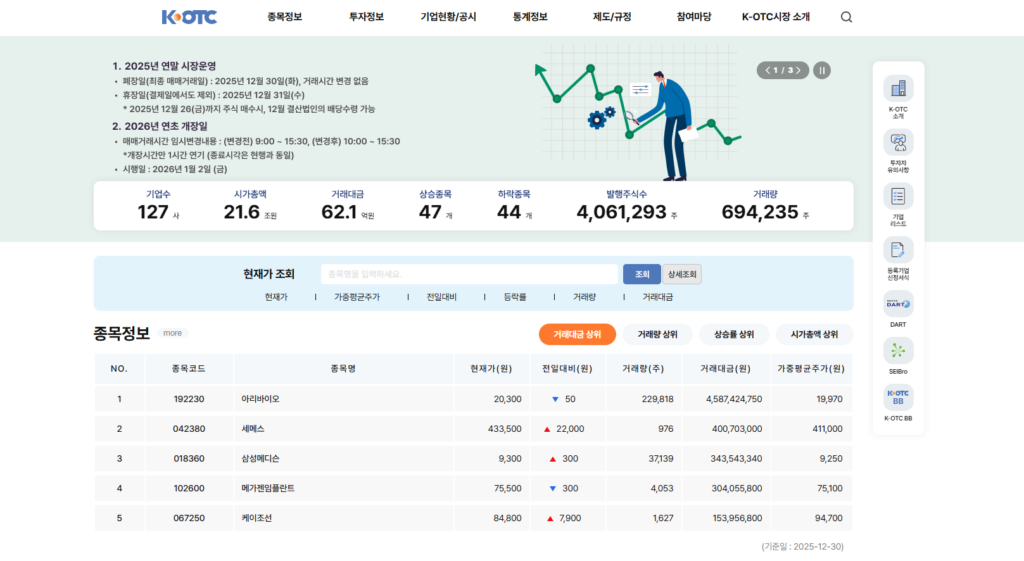Click the 조회 search button
Screen dimensions: 1024x561
tap(641, 274)
